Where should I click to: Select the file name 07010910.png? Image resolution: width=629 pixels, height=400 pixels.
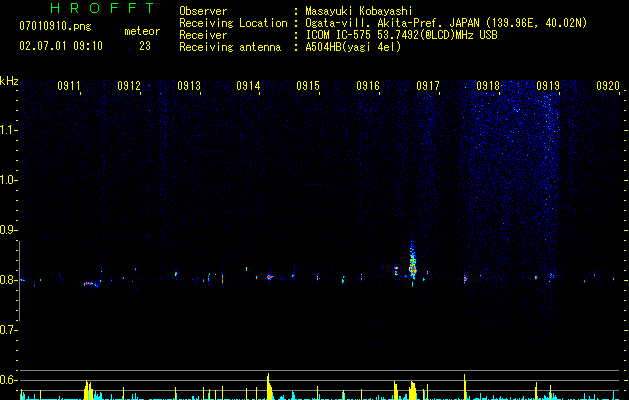pos(55,27)
